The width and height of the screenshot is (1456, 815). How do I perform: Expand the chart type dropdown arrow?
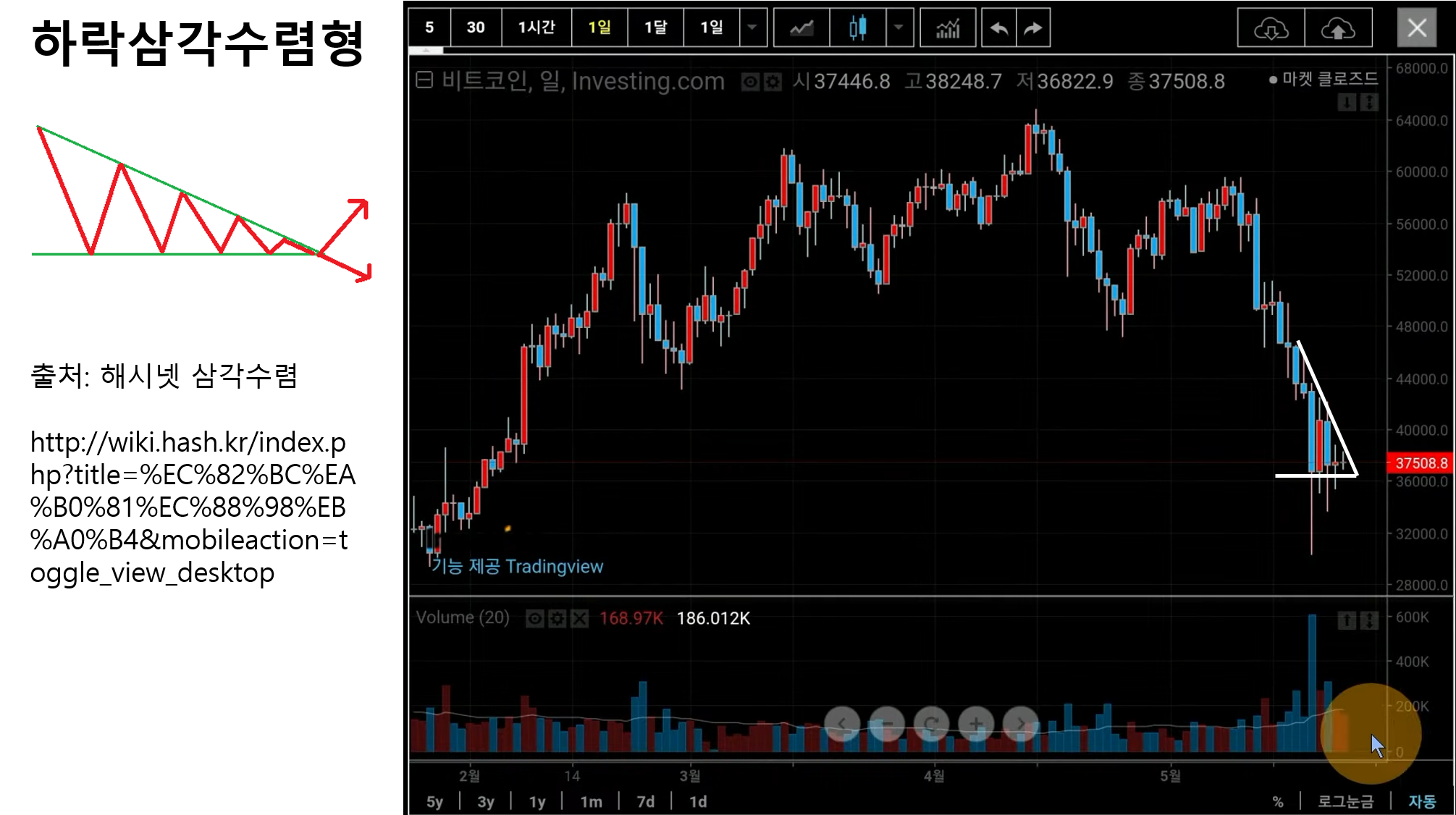click(x=899, y=28)
